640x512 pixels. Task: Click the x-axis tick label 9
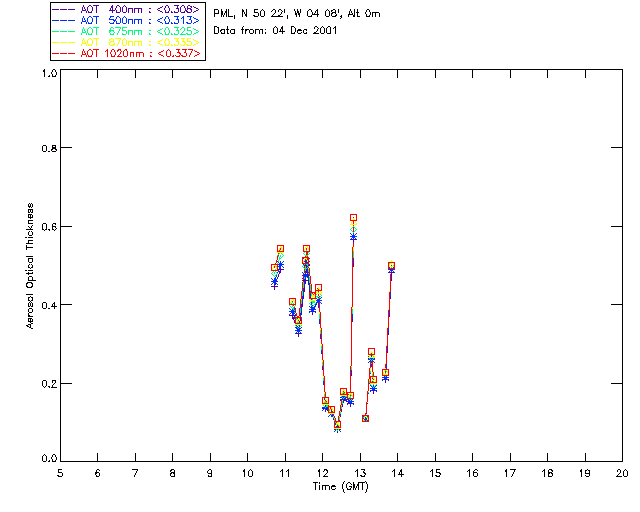(210, 473)
